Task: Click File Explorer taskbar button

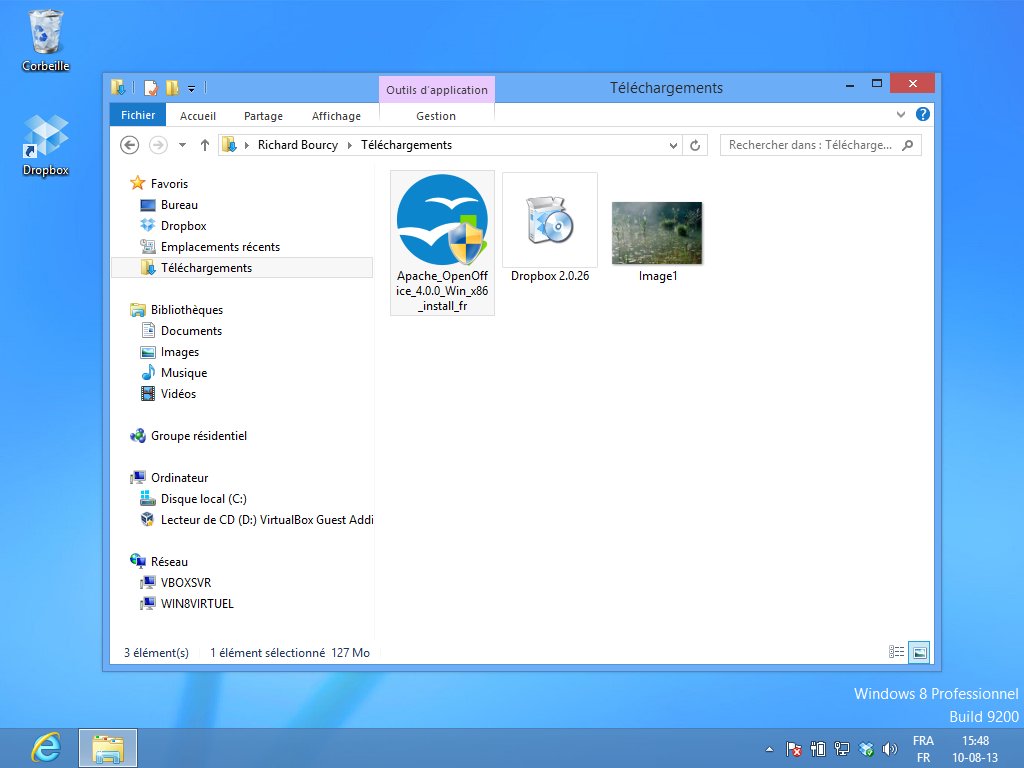Action: pyautogui.click(x=108, y=748)
